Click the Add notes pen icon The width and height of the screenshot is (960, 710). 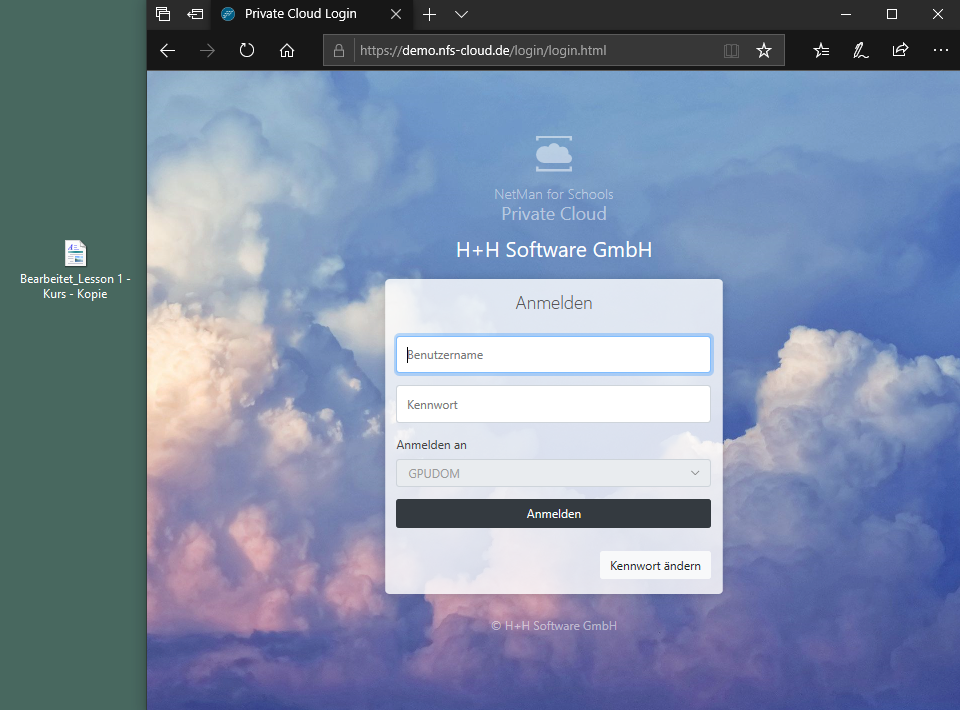pyautogui.click(x=860, y=50)
